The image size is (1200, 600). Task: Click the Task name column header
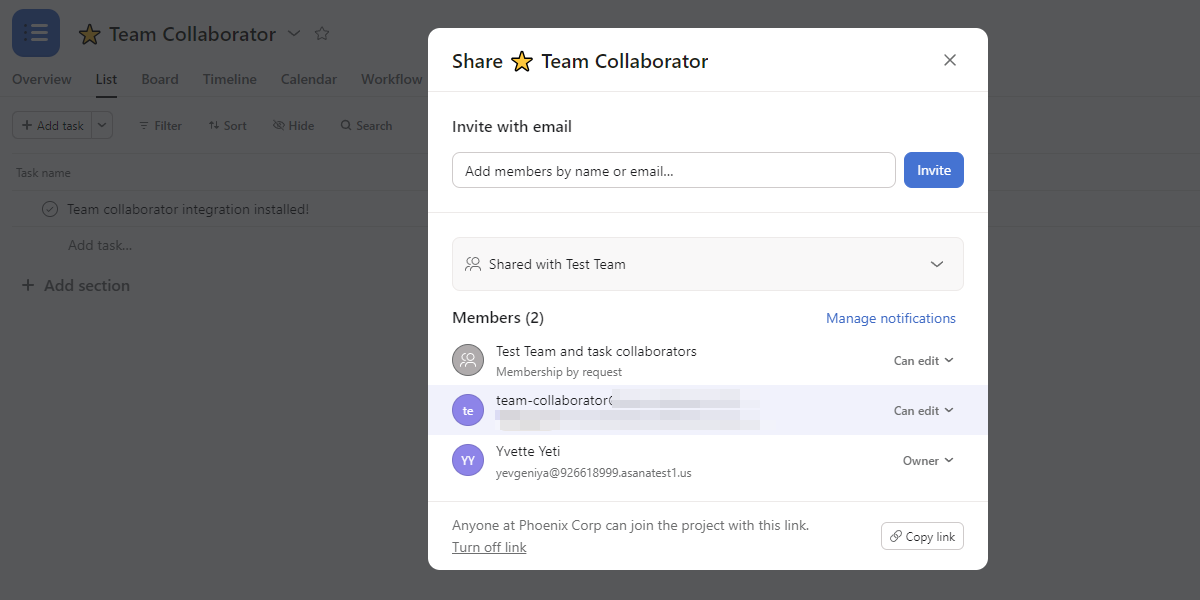click(43, 173)
